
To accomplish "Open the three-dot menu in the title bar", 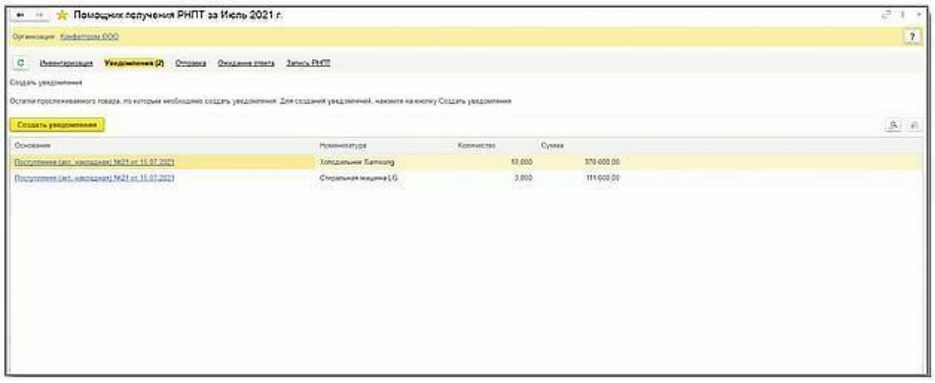I will [902, 15].
